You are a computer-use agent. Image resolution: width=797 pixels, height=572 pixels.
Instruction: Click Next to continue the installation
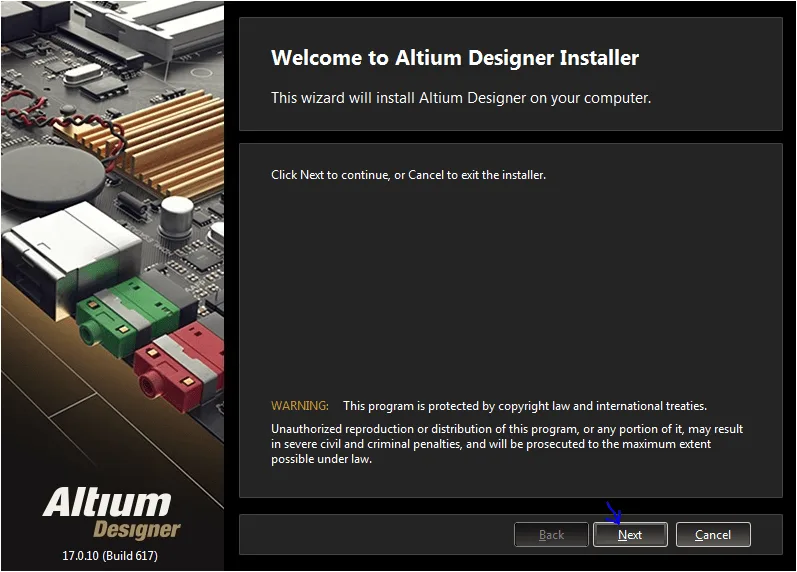(x=630, y=534)
